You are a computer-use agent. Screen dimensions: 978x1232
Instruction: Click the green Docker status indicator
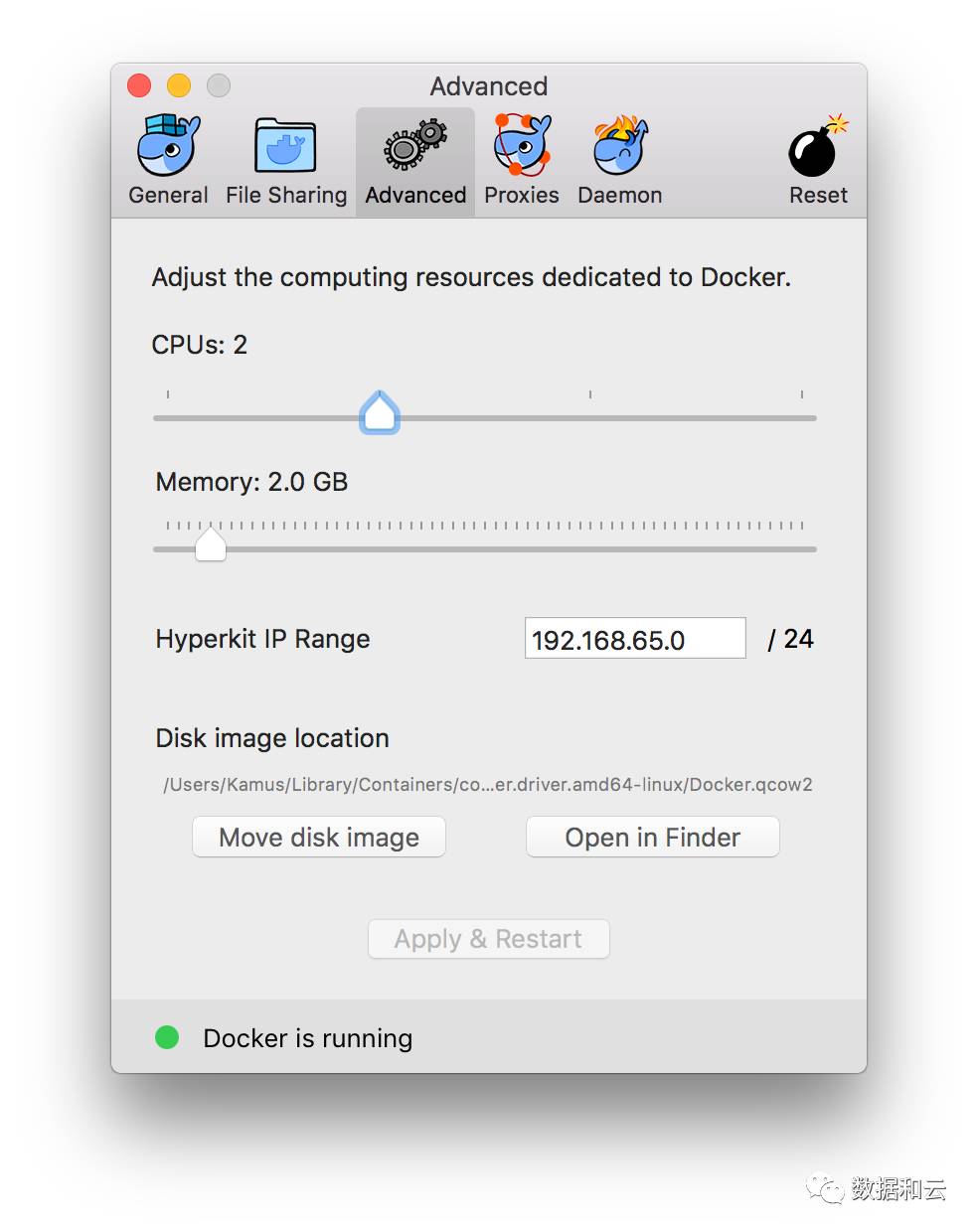[167, 1037]
